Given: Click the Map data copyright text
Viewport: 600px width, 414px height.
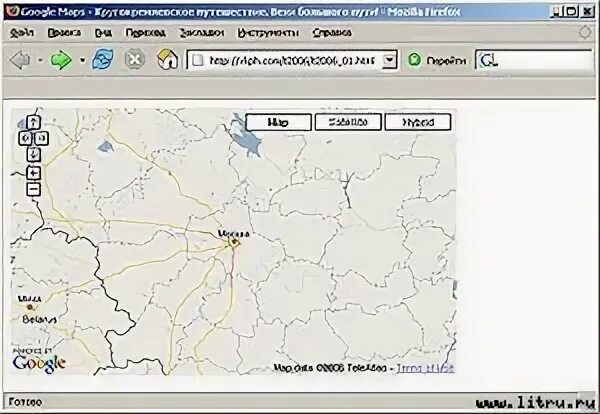Looking at the screenshot, I should click(x=330, y=368).
